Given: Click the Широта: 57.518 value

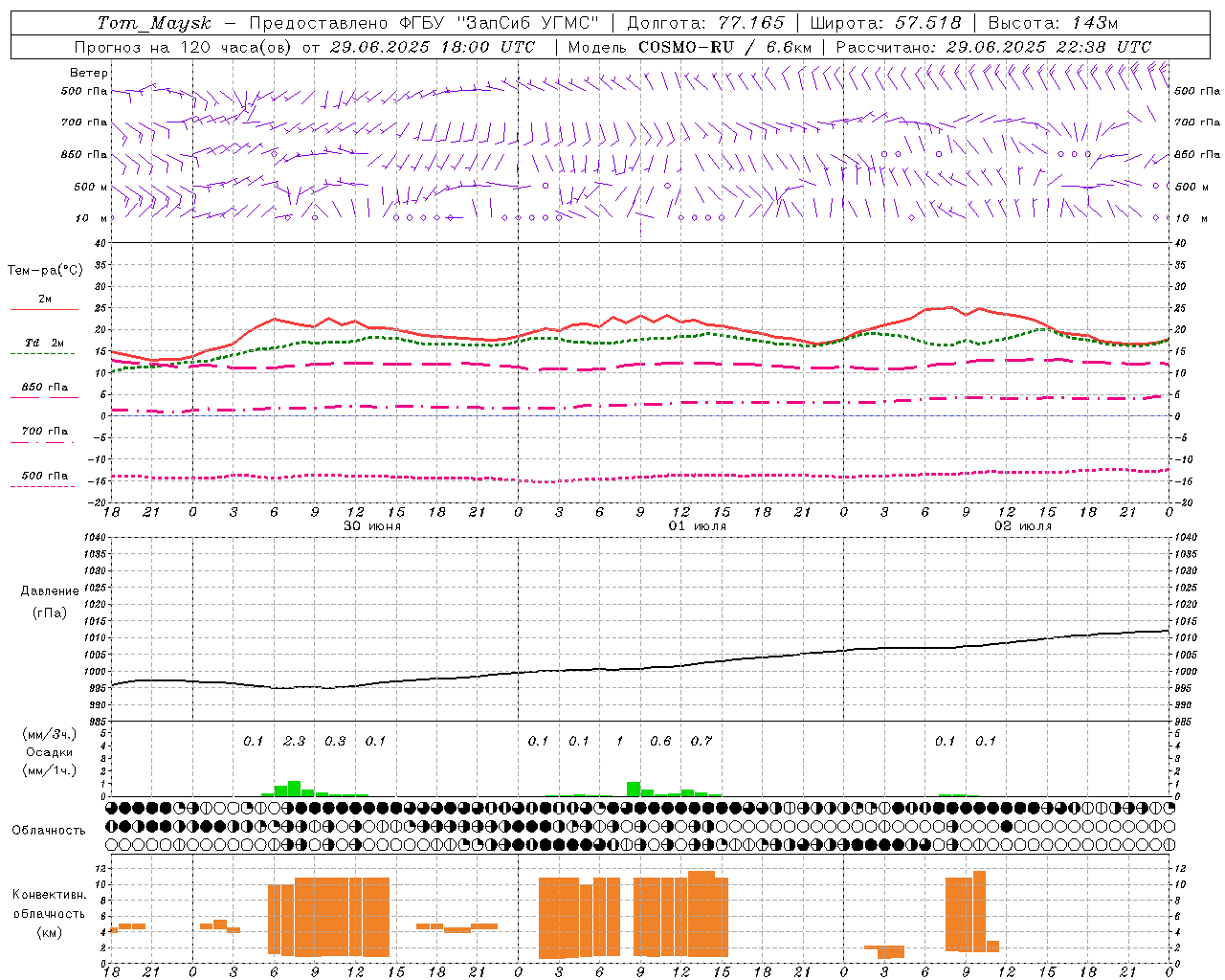Looking at the screenshot, I should click(x=885, y=23).
